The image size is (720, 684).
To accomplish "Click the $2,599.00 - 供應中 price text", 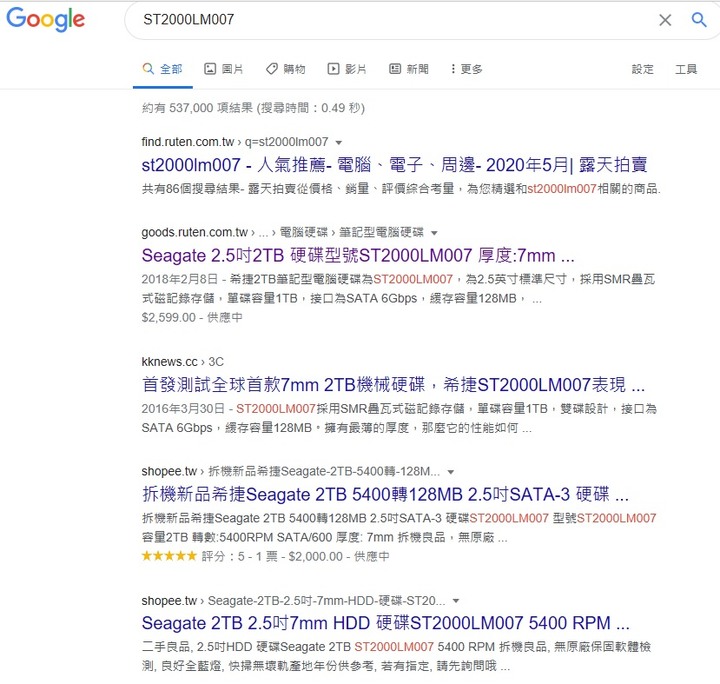I will pos(192,318).
